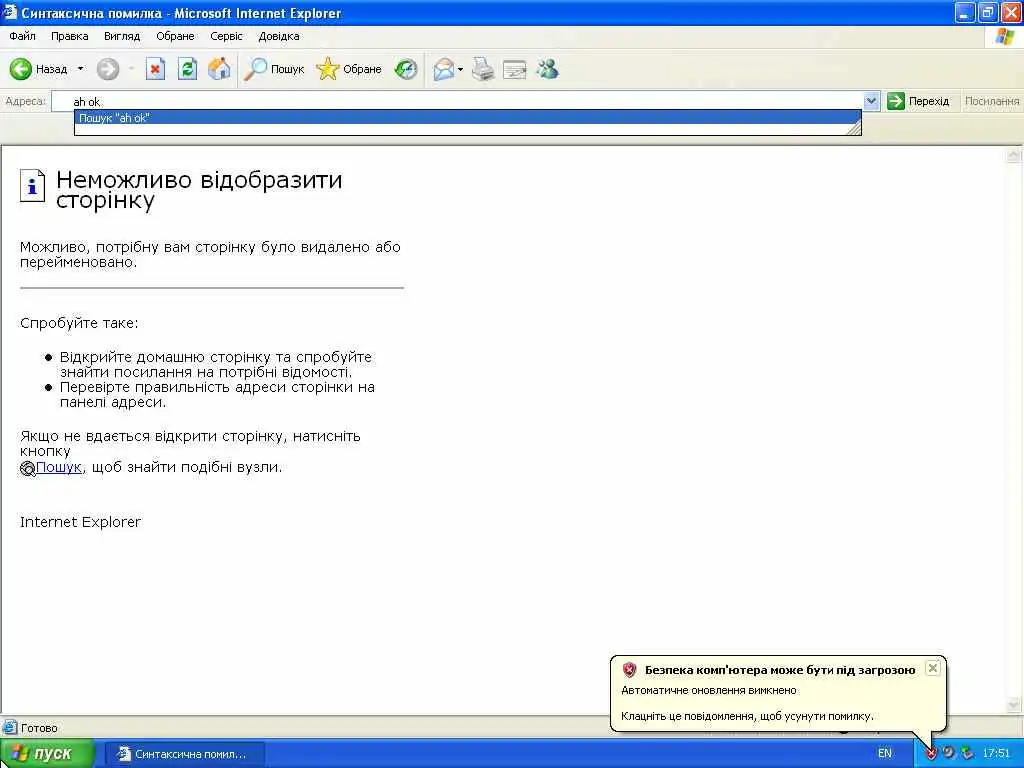Click the forward navigation arrow icon
This screenshot has width=1024, height=768.
click(108, 69)
